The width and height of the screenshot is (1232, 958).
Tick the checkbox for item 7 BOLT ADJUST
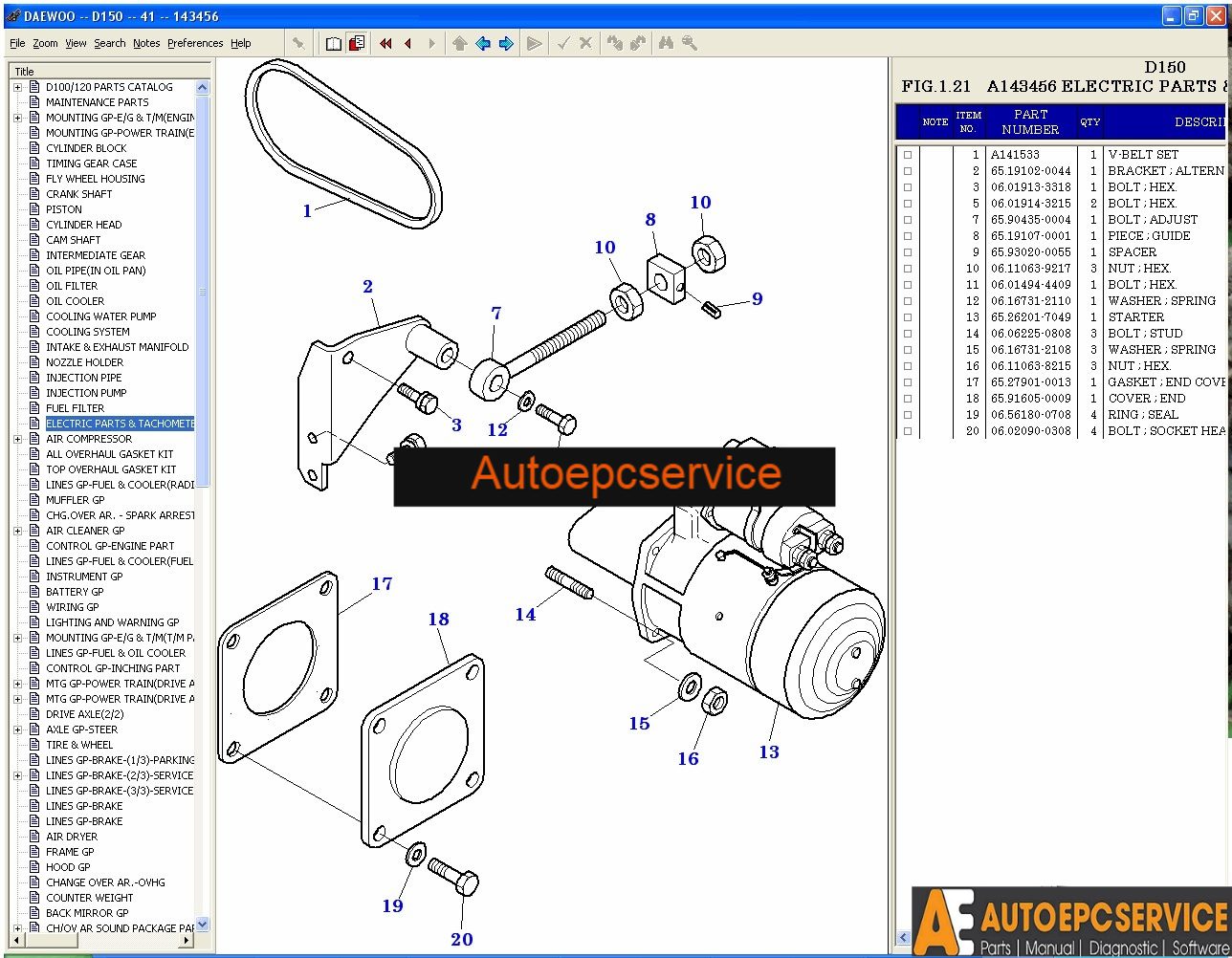908,220
